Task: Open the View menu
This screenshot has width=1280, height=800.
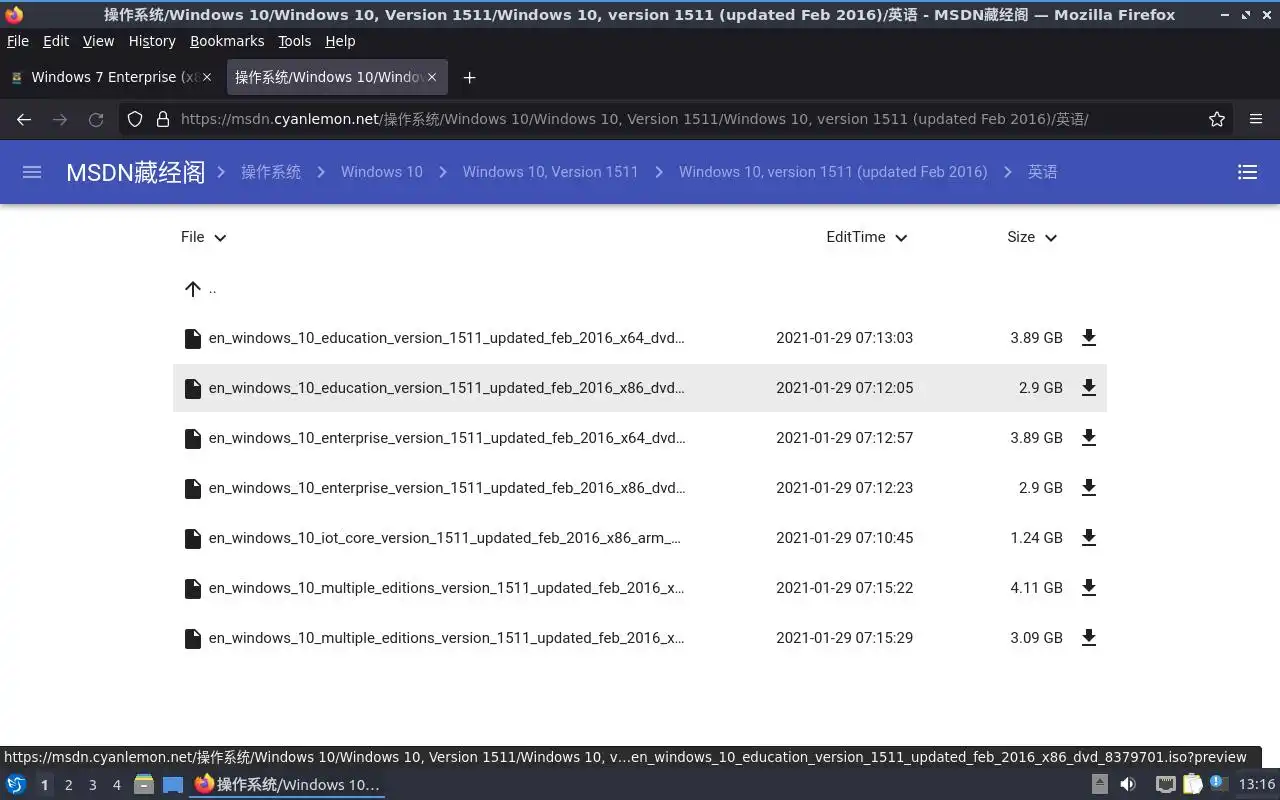Action: (x=98, y=41)
